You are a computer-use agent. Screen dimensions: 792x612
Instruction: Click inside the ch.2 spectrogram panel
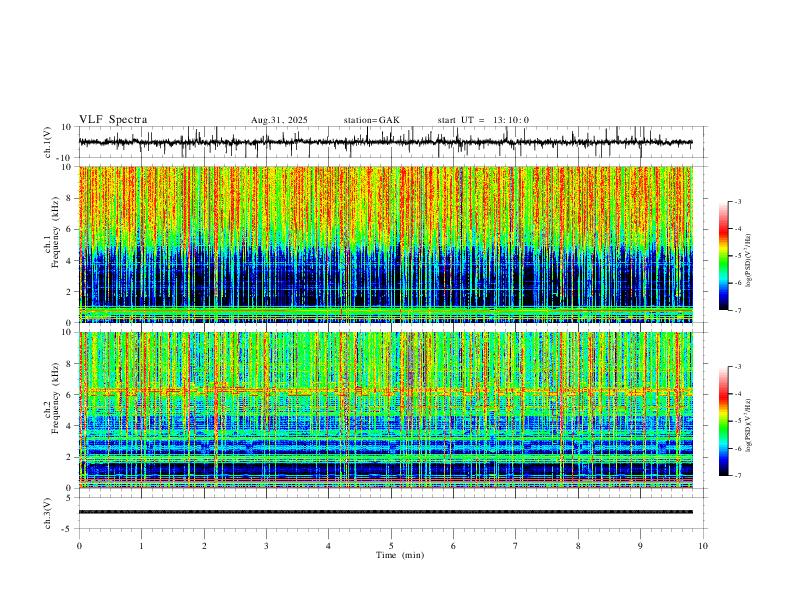pyautogui.click(x=386, y=410)
